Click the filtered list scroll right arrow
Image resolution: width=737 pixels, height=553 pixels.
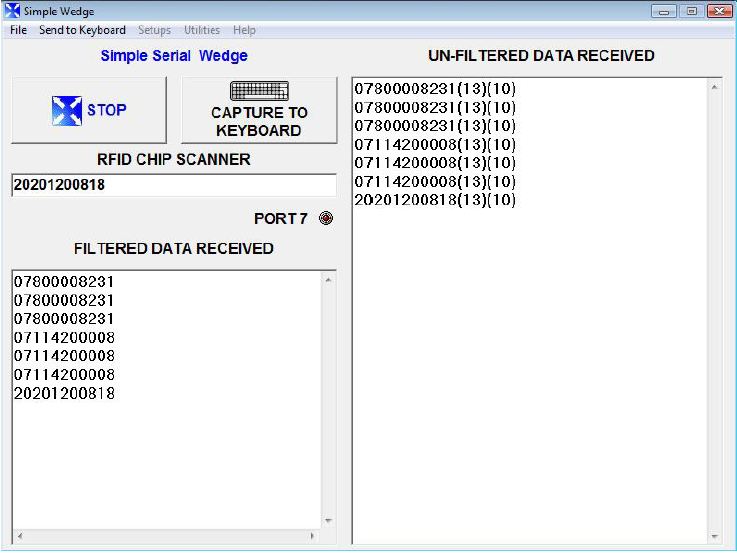(x=312, y=536)
